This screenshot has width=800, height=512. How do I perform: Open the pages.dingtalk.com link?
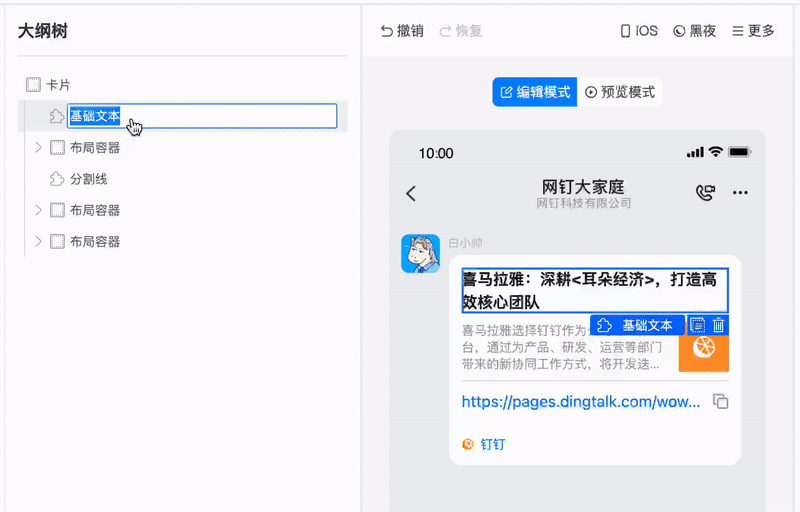pos(581,402)
